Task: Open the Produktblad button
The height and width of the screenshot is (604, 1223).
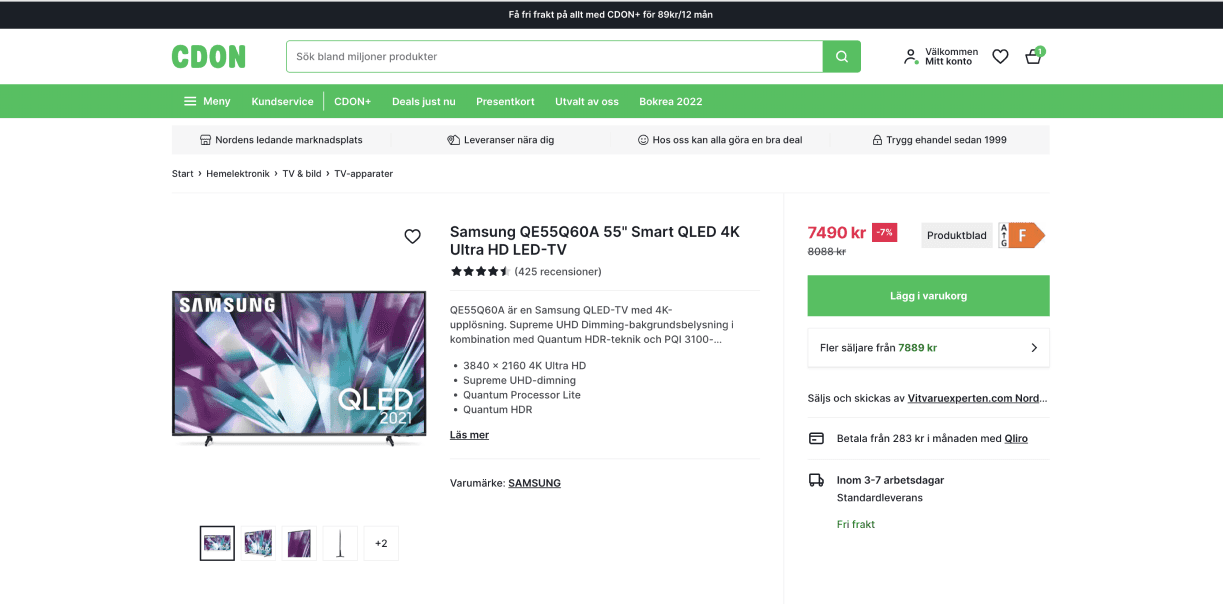Action: pos(956,236)
